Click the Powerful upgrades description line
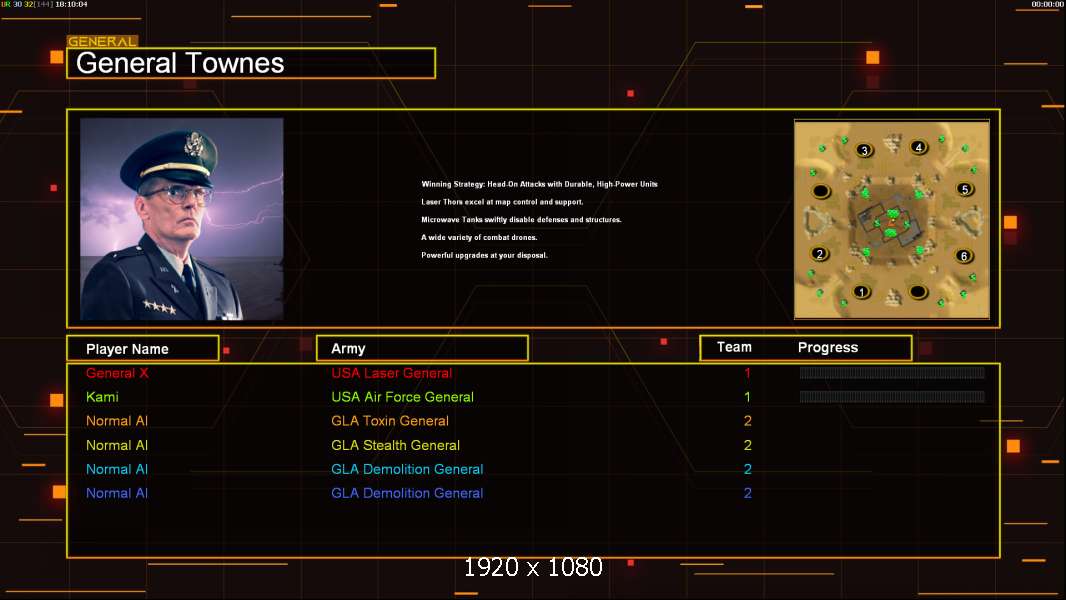The width and height of the screenshot is (1066, 600). pyautogui.click(x=484, y=255)
